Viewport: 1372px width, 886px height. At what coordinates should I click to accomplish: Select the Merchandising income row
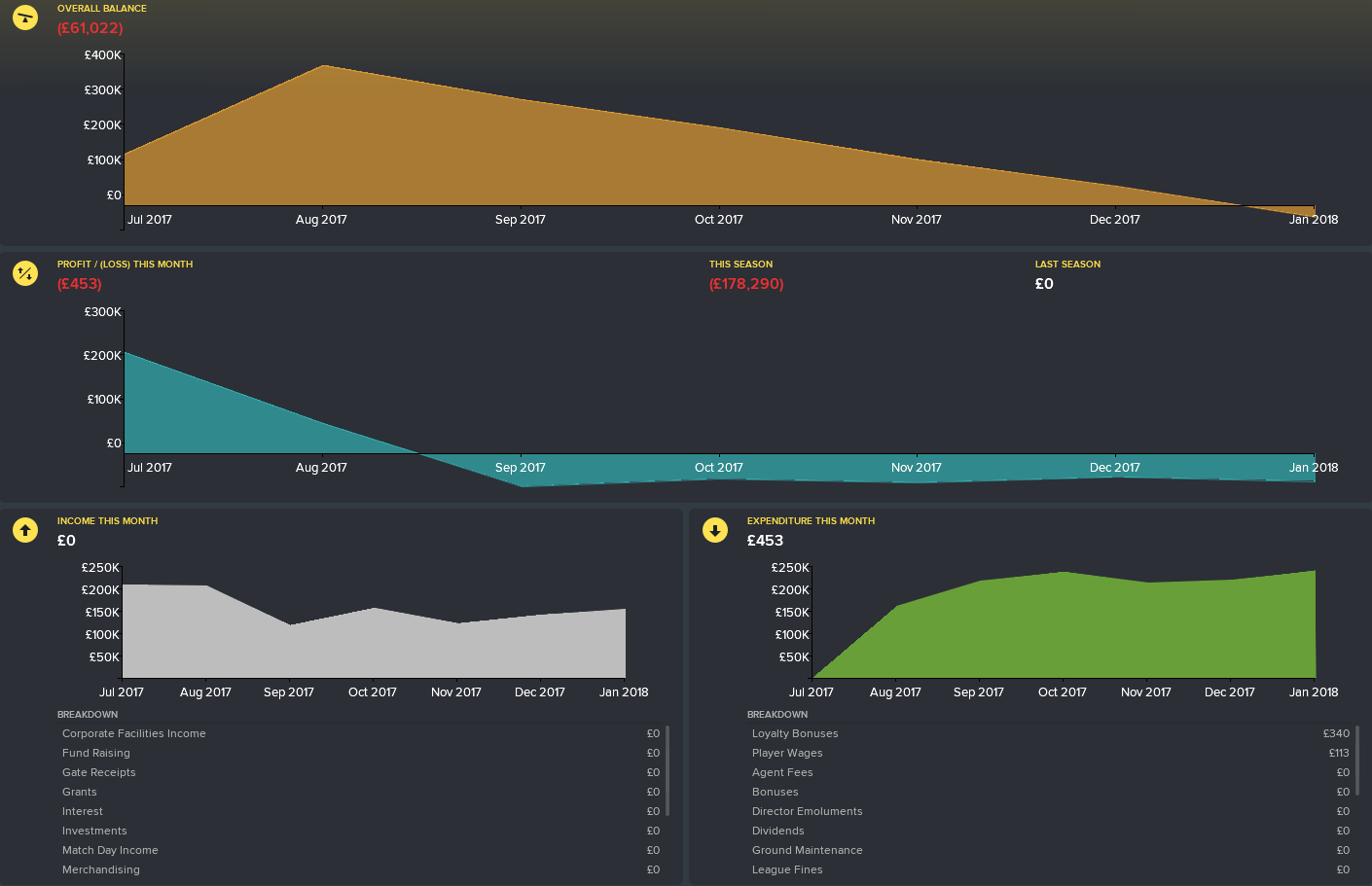click(x=361, y=869)
